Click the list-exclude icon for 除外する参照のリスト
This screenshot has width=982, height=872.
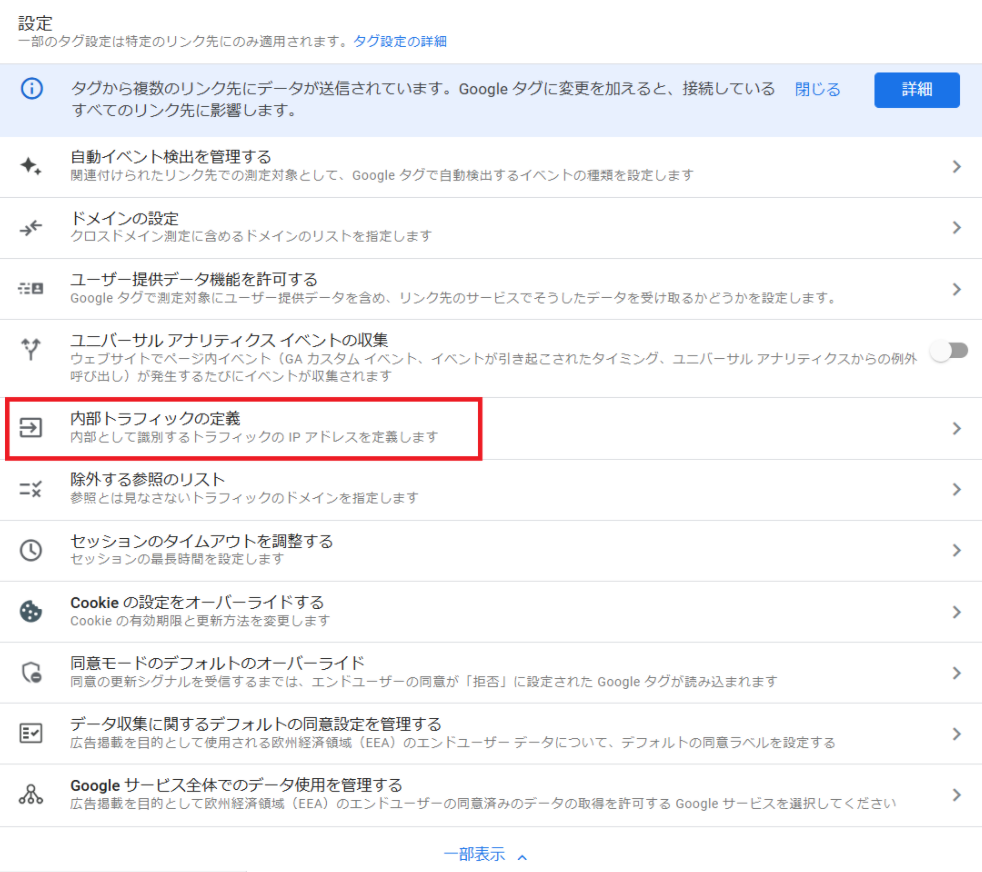pos(31,489)
